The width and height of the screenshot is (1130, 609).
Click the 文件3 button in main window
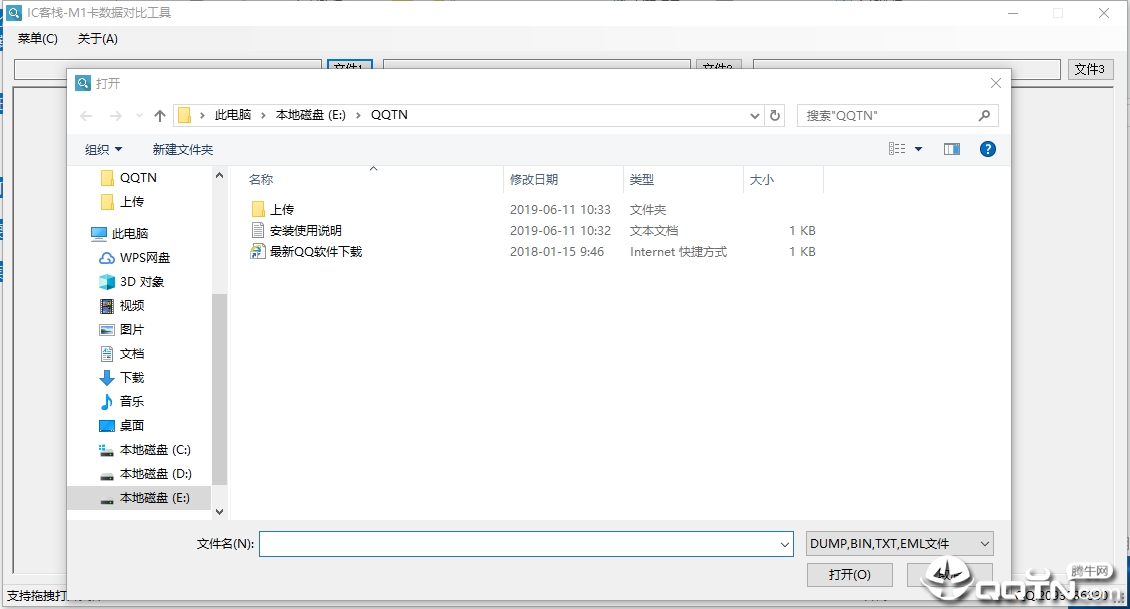click(1089, 69)
